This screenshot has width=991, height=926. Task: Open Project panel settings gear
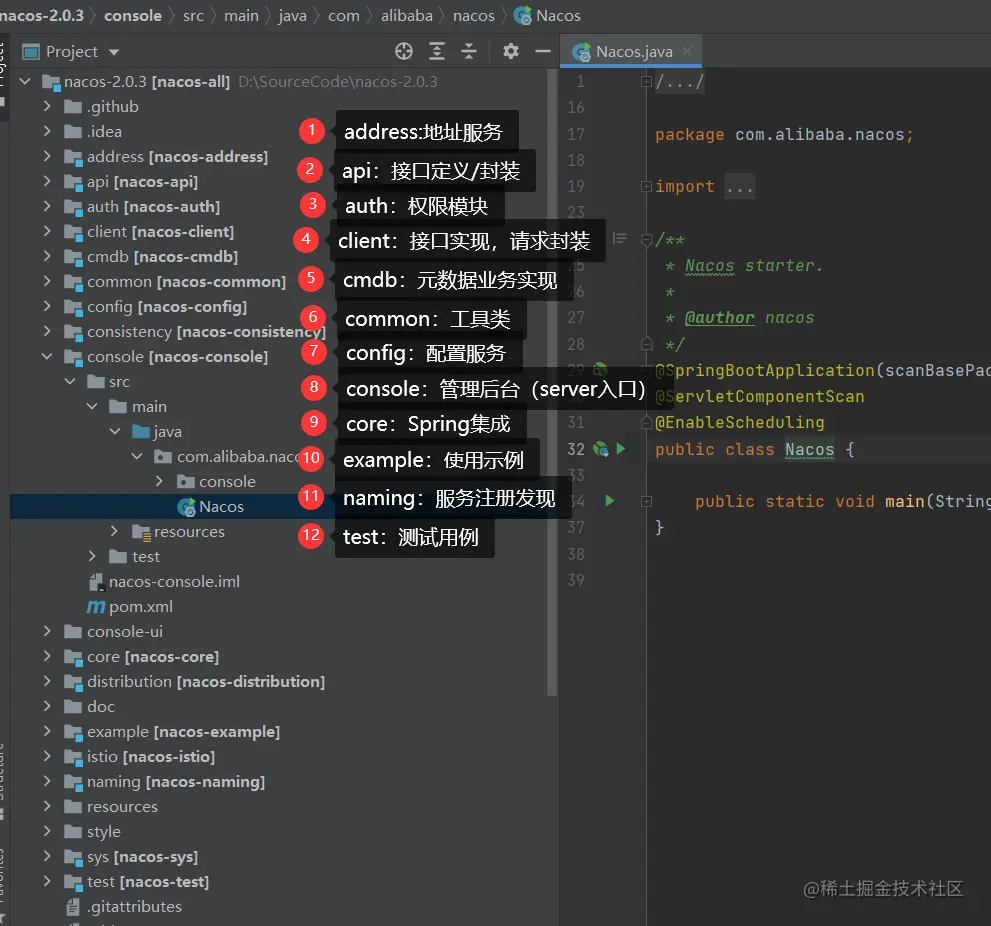[511, 51]
